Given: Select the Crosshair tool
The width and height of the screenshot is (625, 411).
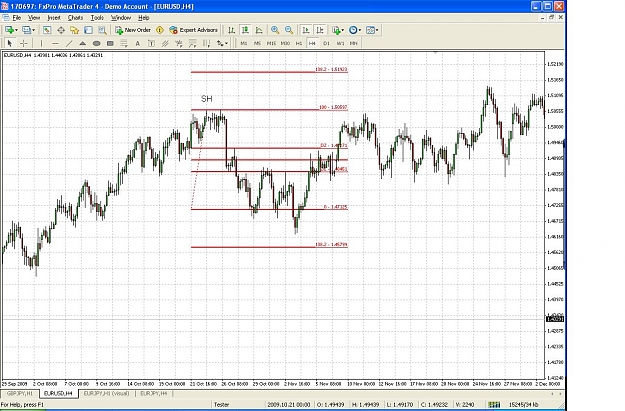Looking at the screenshot, I should coord(24,43).
